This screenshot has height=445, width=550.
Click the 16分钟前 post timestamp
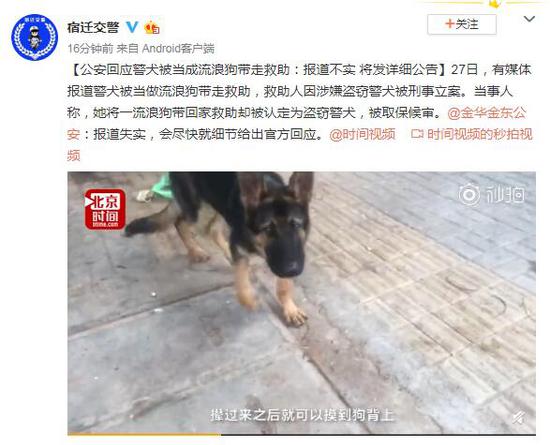pyautogui.click(x=90, y=48)
